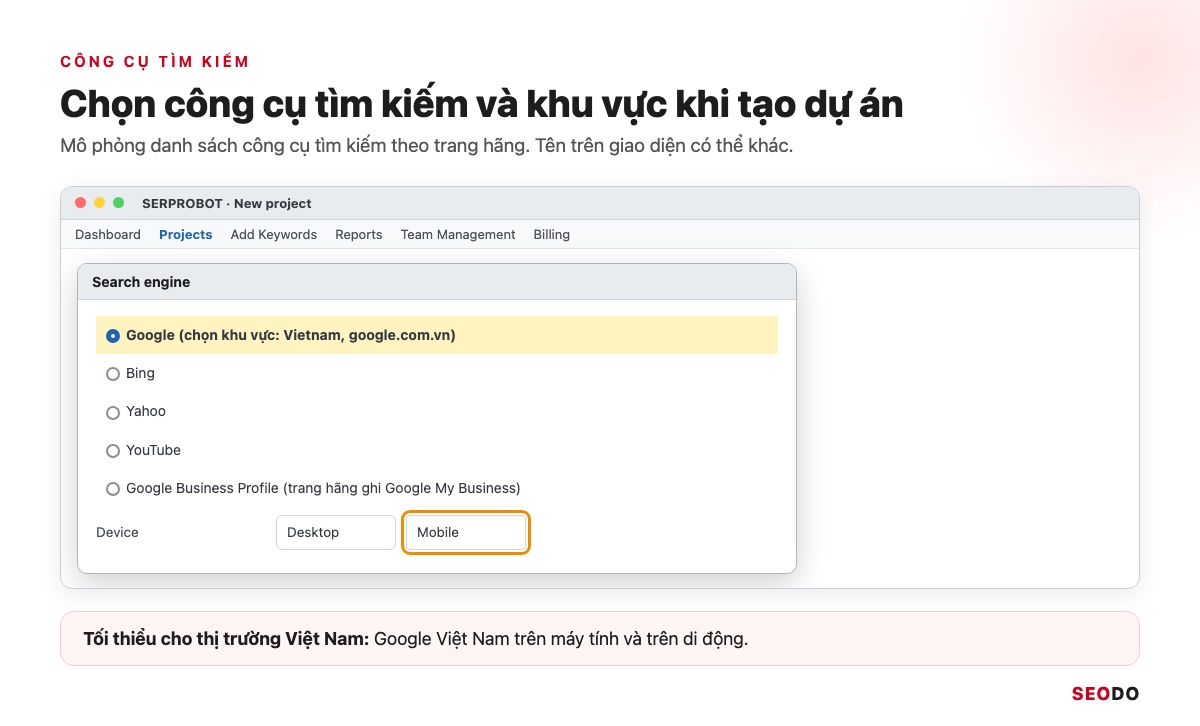Click the green maximize window dot
This screenshot has height=726, width=1200.
pos(119,203)
